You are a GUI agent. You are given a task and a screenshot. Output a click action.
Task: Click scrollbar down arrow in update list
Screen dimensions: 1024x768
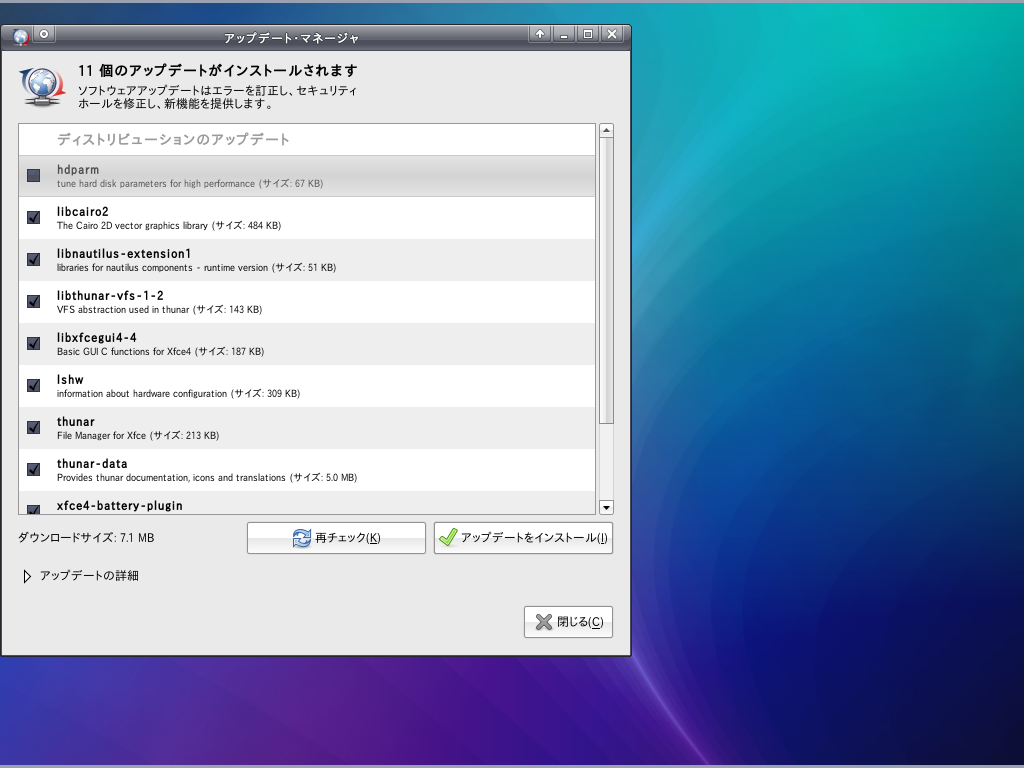point(606,507)
